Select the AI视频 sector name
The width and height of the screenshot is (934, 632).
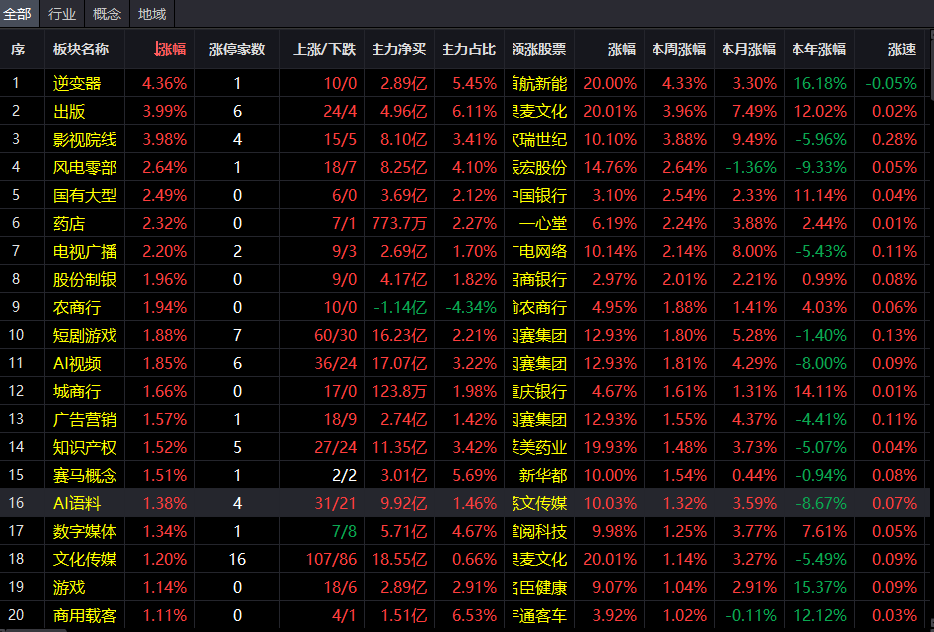77,363
